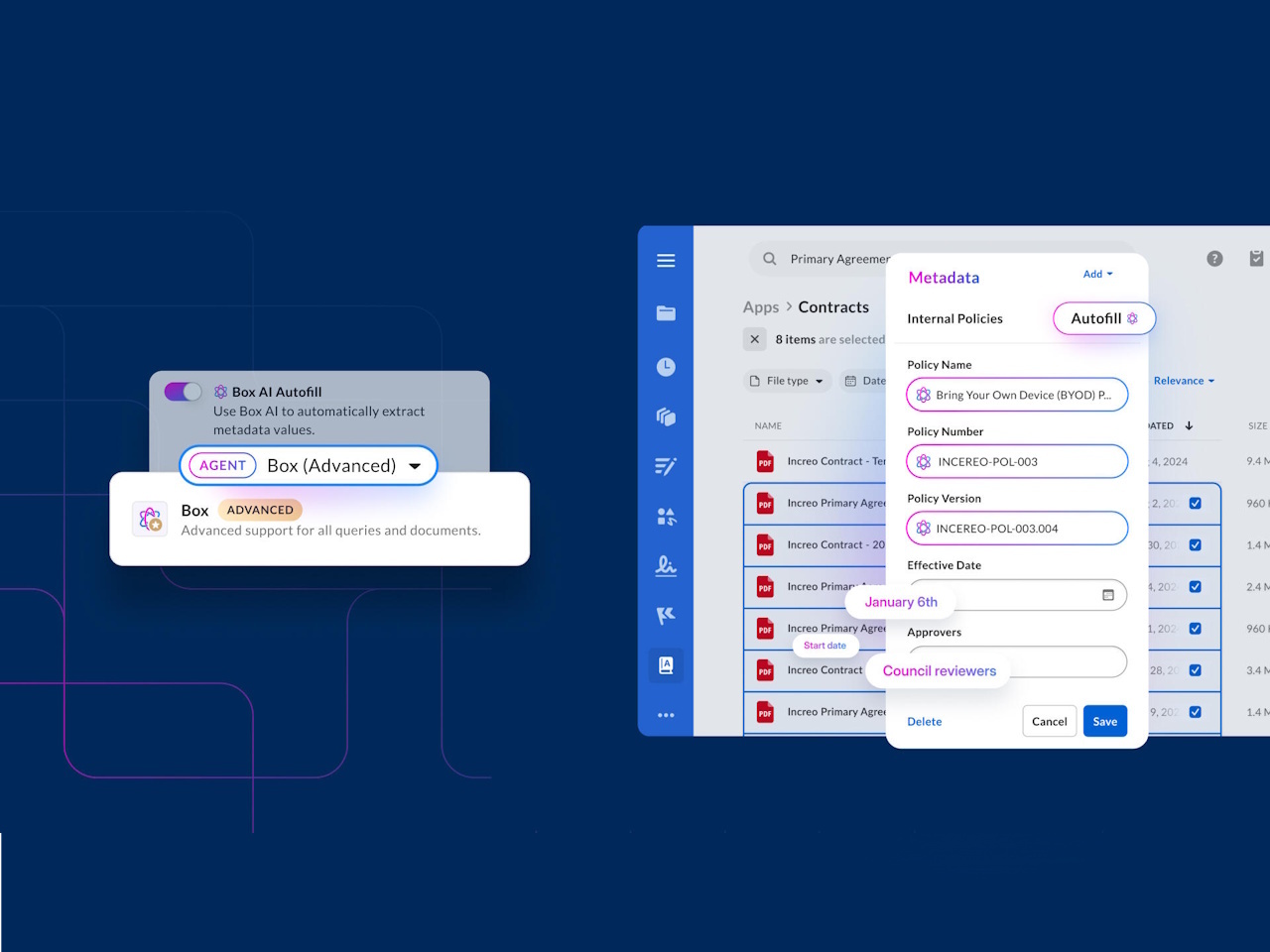Screen dimensions: 1270x952
Task: Select the highlighted document icon in the sidebar
Action: click(666, 665)
